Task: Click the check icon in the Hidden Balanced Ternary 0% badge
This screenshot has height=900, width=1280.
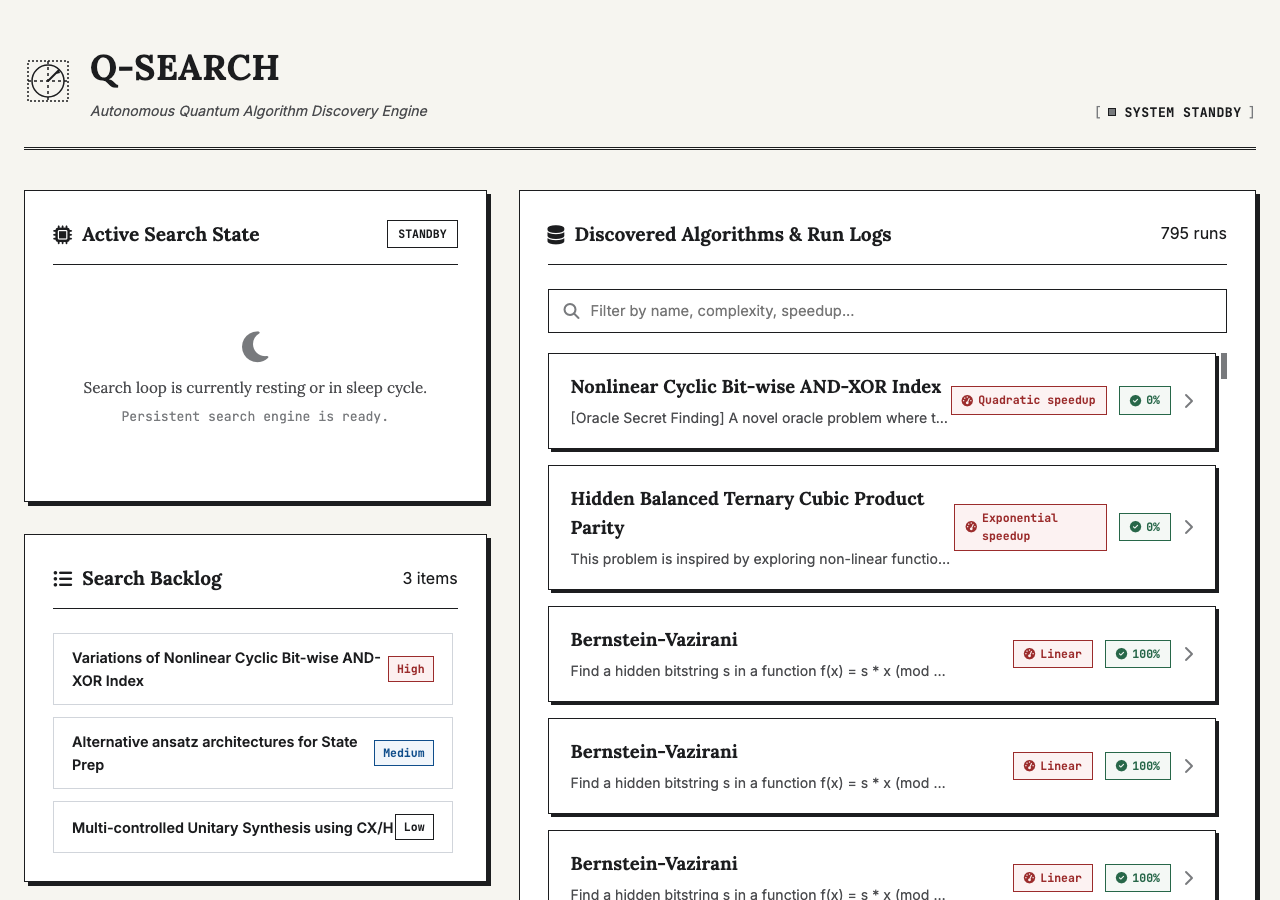Action: point(1135,527)
